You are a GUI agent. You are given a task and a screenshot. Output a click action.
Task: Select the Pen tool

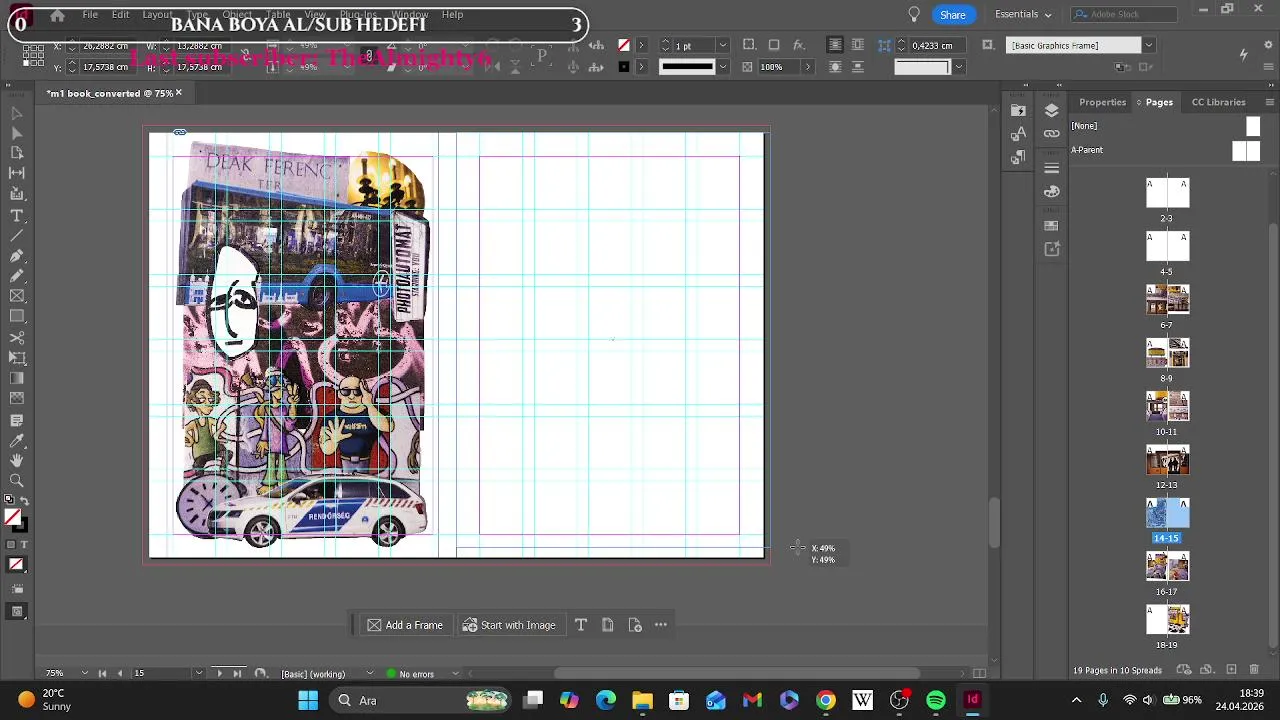tap(17, 256)
